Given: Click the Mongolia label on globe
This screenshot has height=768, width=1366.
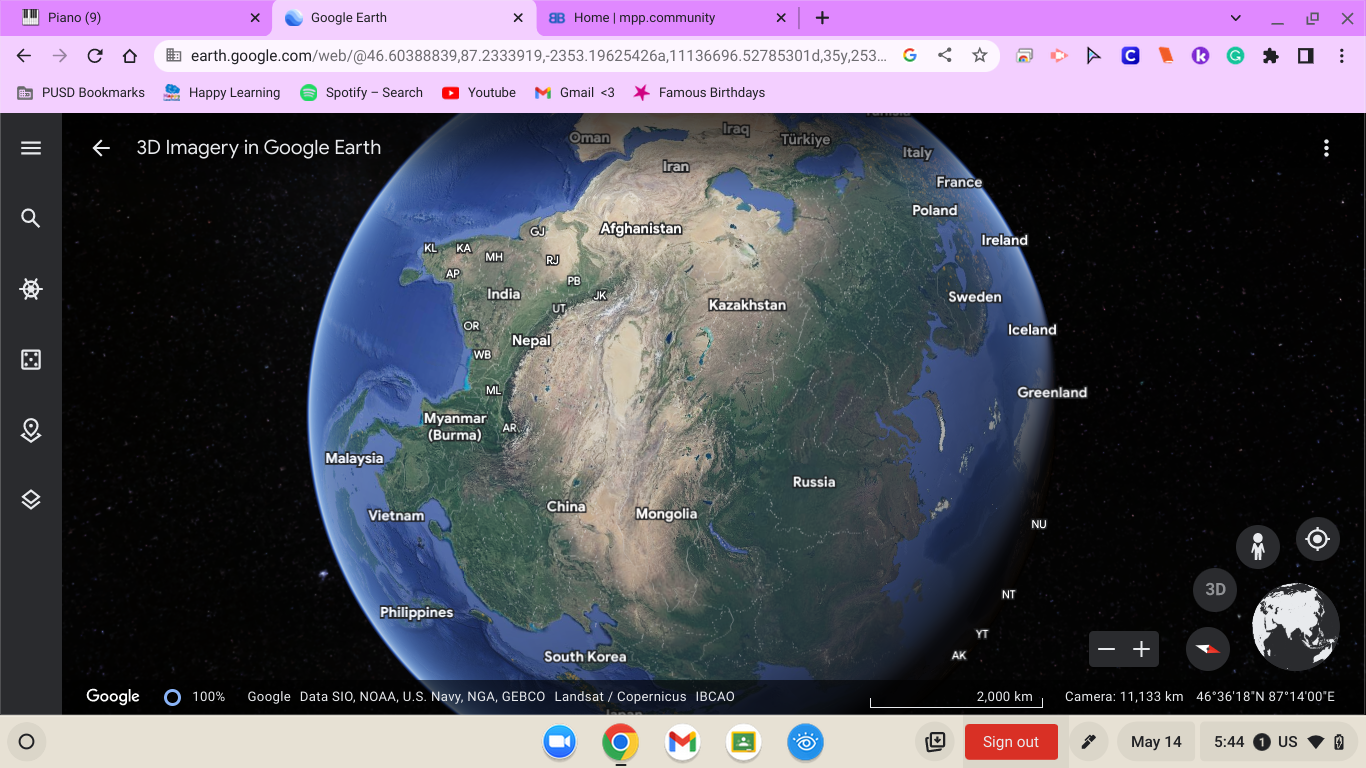Looking at the screenshot, I should coord(666,514).
